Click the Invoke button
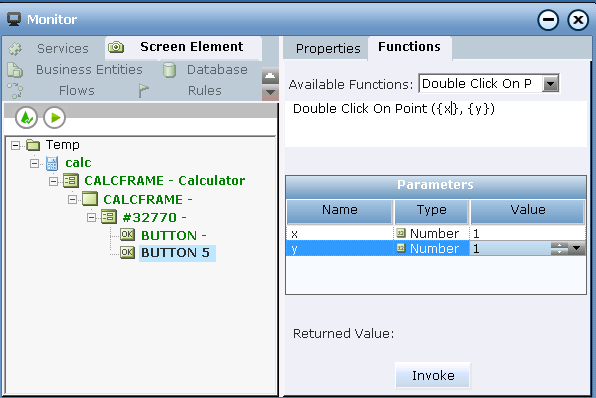The width and height of the screenshot is (596, 398). click(x=433, y=376)
